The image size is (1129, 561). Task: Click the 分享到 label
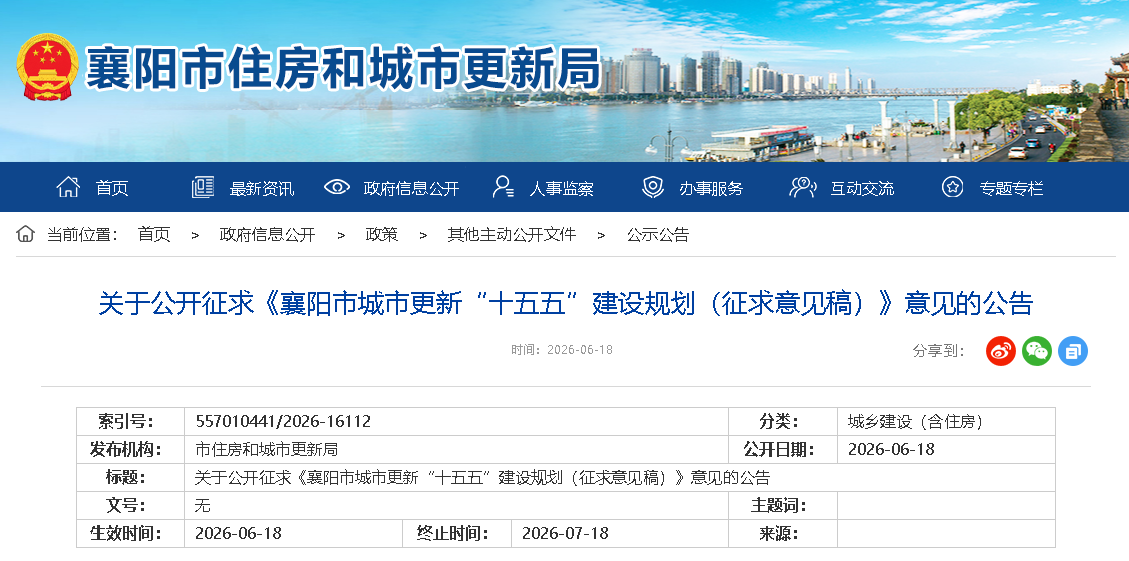click(939, 351)
